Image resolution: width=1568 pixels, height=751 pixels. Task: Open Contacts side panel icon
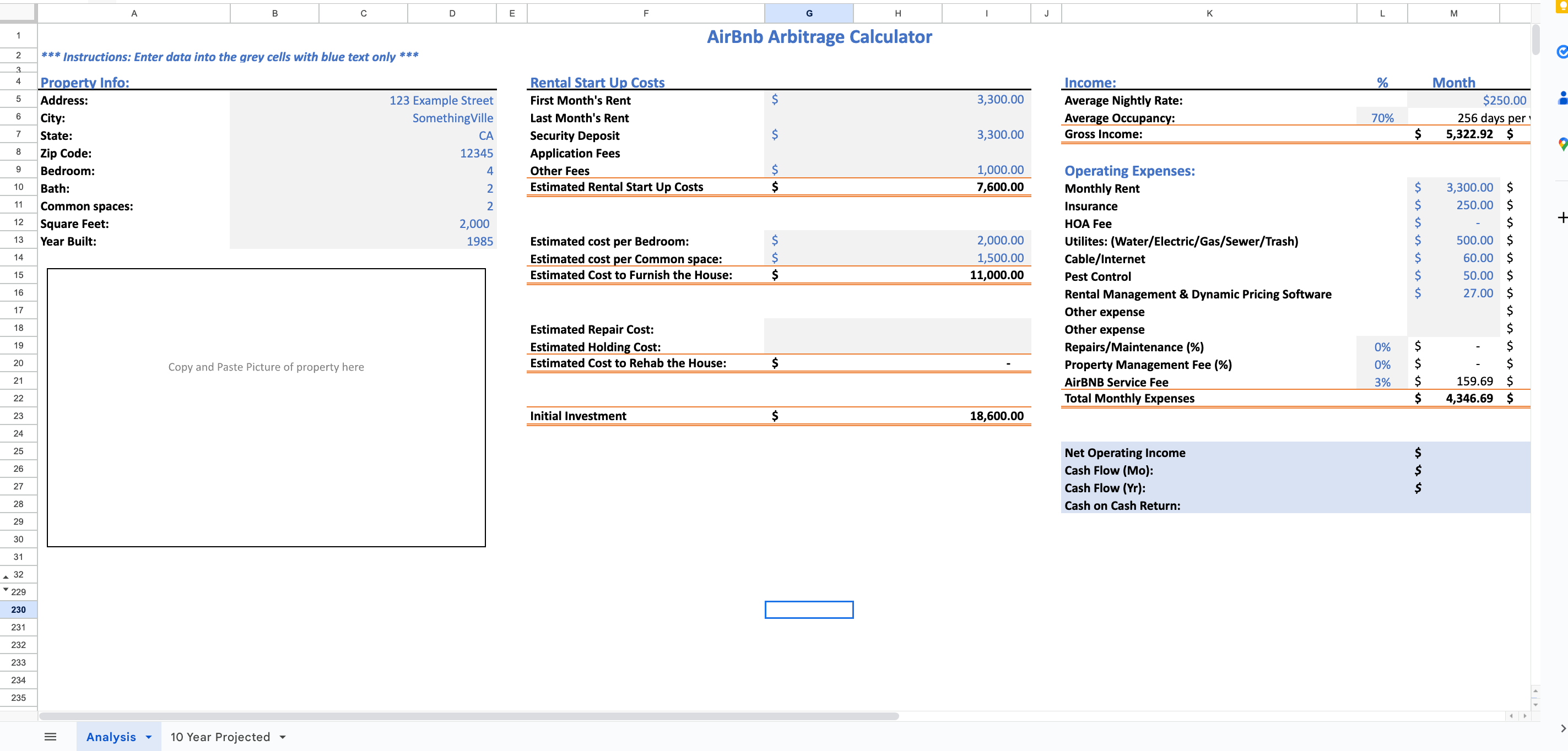[1562, 98]
